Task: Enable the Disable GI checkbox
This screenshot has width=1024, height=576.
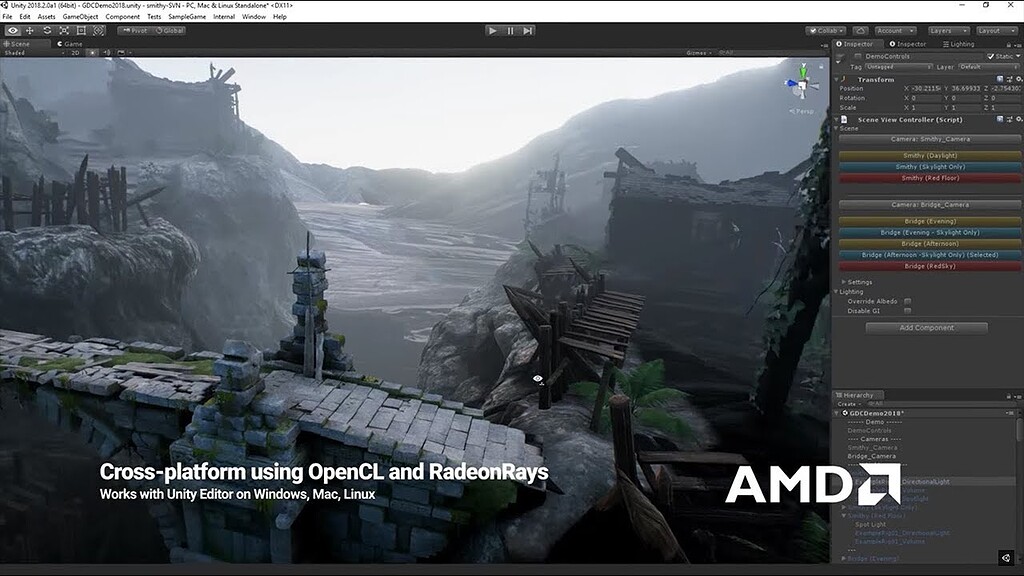Action: (x=907, y=311)
